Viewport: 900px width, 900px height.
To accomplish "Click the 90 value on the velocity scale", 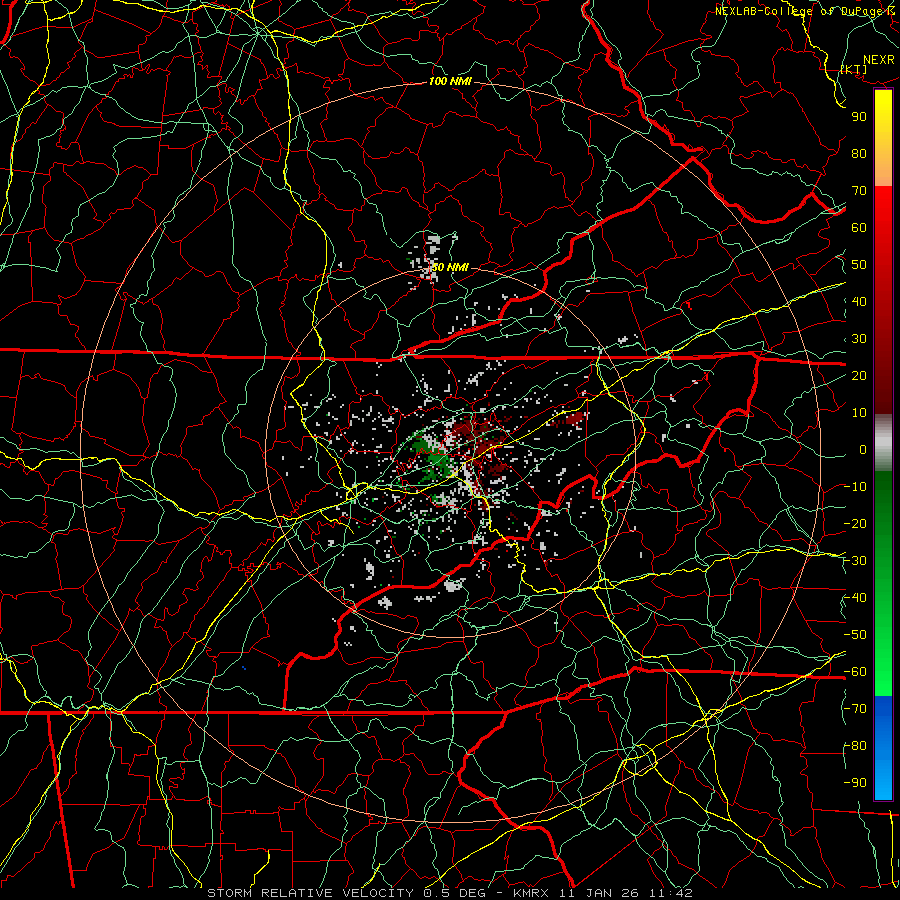I will click(859, 117).
